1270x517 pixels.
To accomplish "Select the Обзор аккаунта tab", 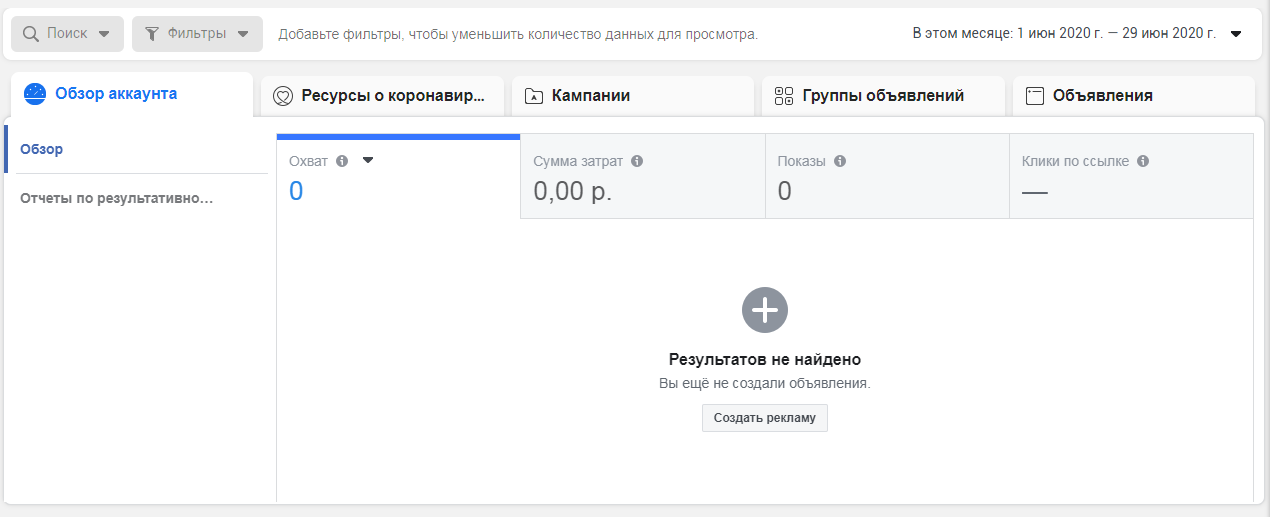I will pyautogui.click(x=115, y=94).
